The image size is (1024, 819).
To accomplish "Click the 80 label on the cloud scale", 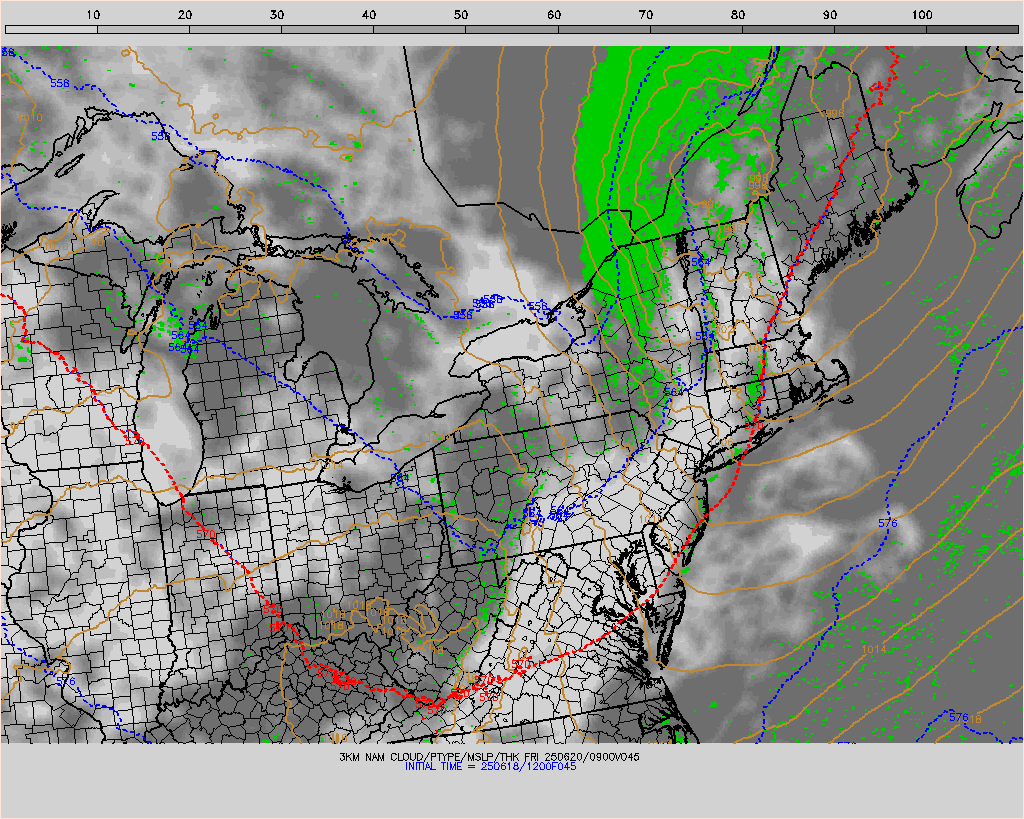I will (x=738, y=15).
